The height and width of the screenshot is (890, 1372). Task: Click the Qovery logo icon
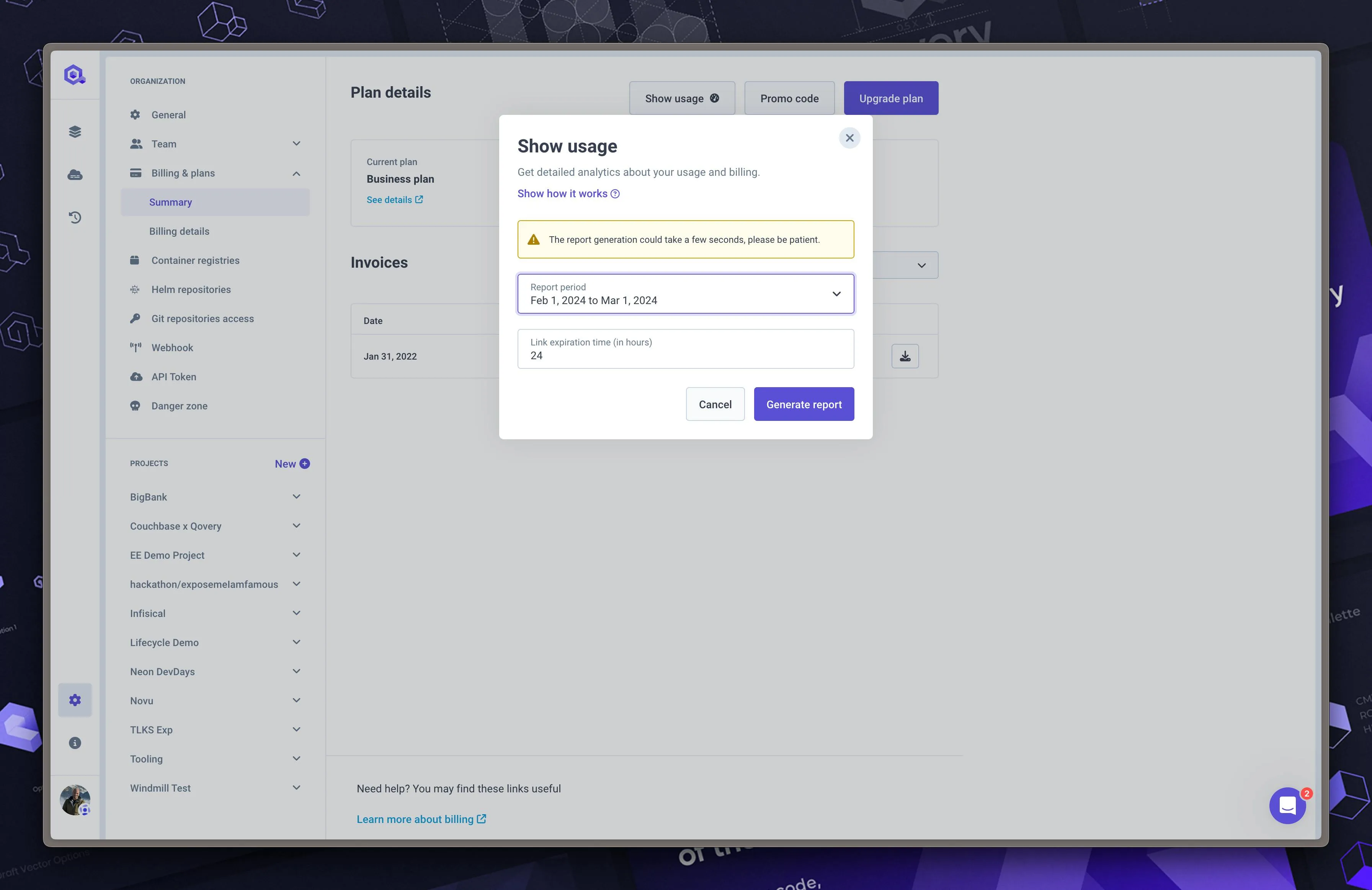[74, 74]
